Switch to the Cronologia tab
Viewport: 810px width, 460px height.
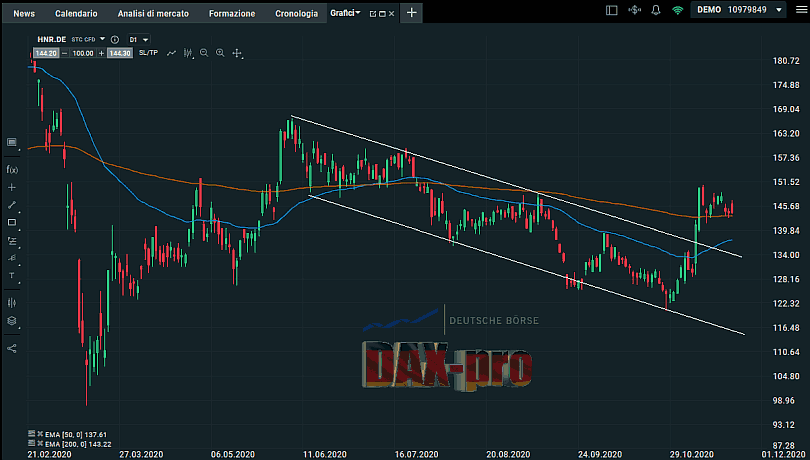[x=297, y=13]
